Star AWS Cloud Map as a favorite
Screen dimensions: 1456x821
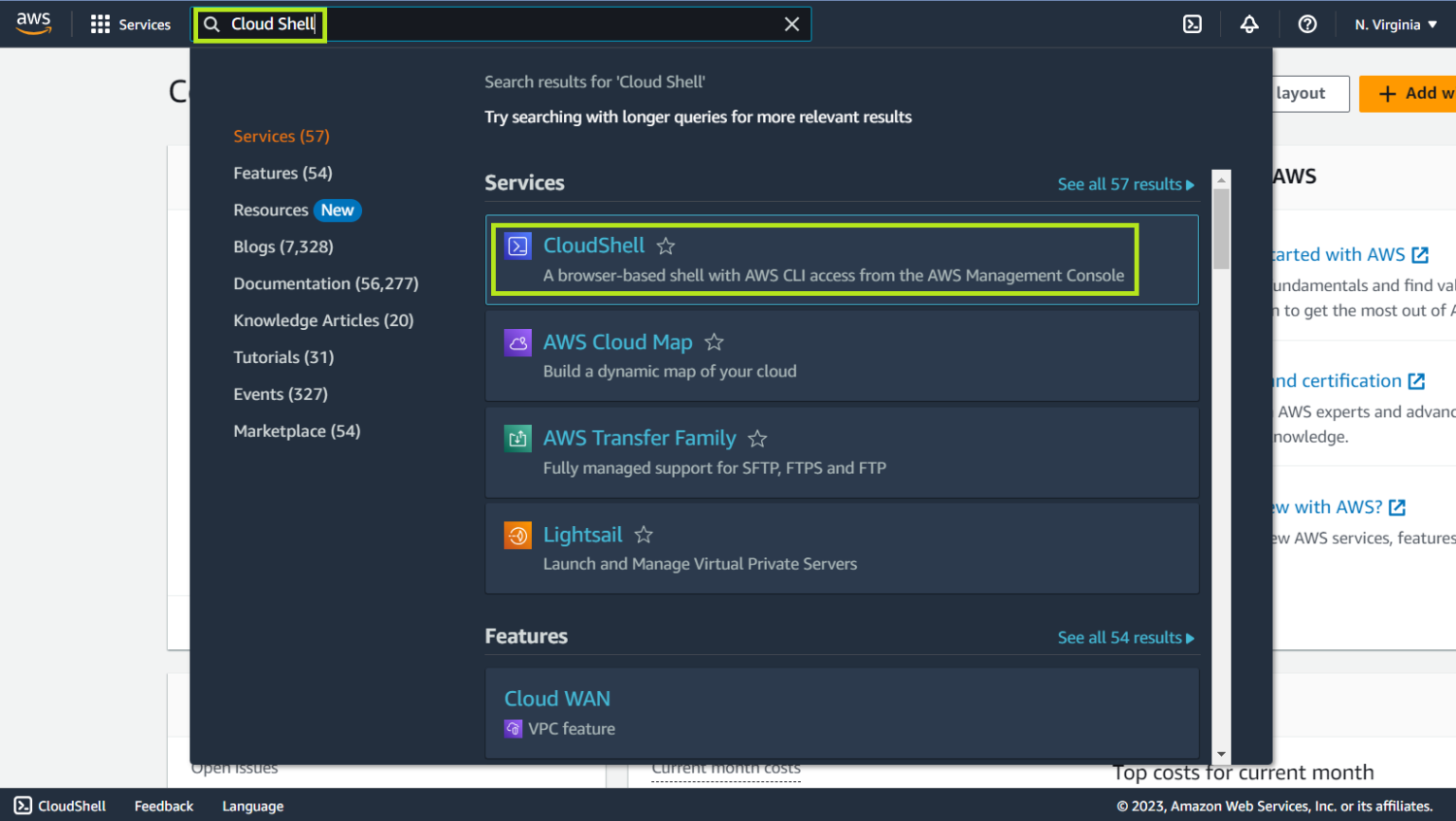point(714,342)
